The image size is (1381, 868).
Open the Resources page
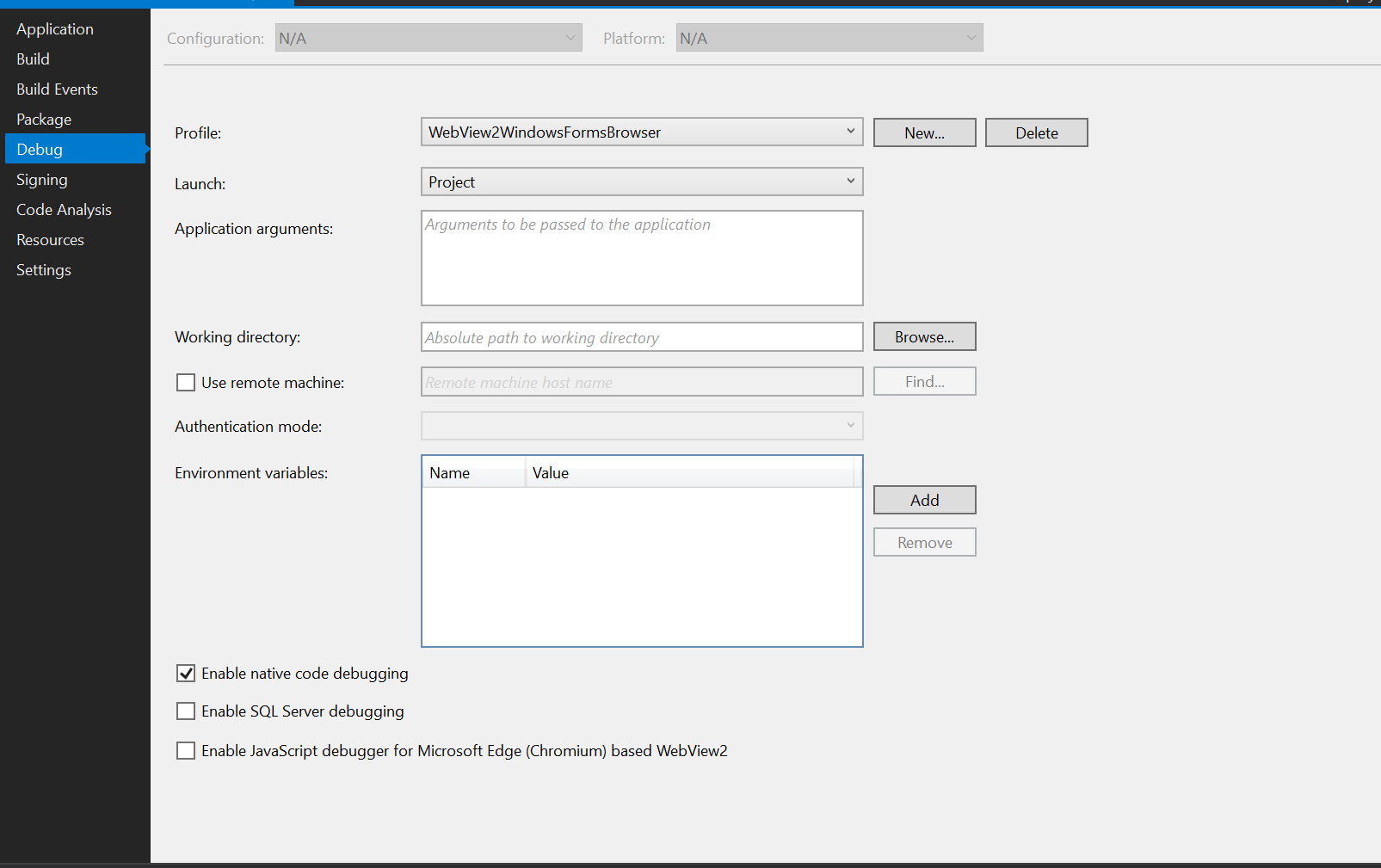(50, 239)
